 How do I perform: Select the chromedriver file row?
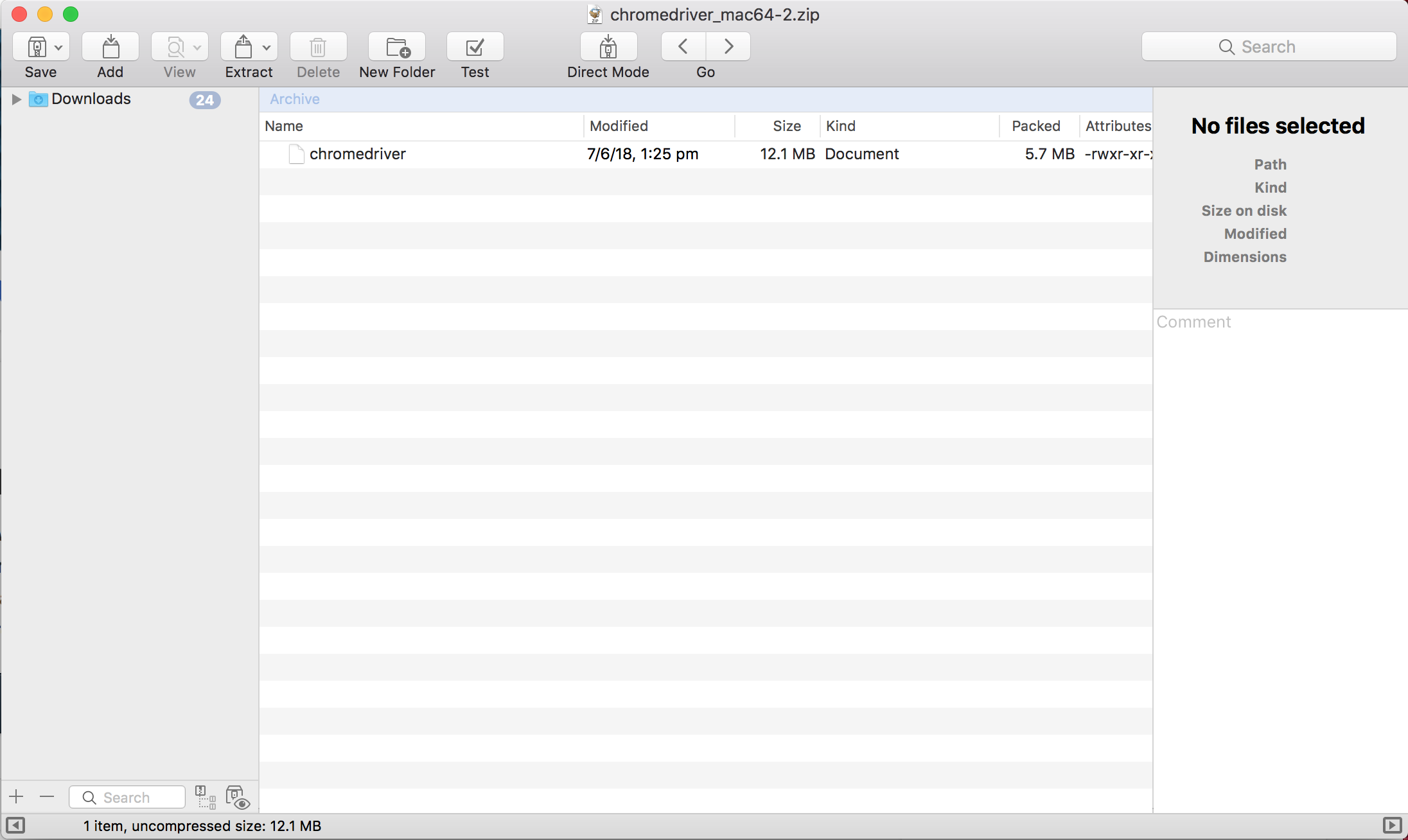pos(357,154)
